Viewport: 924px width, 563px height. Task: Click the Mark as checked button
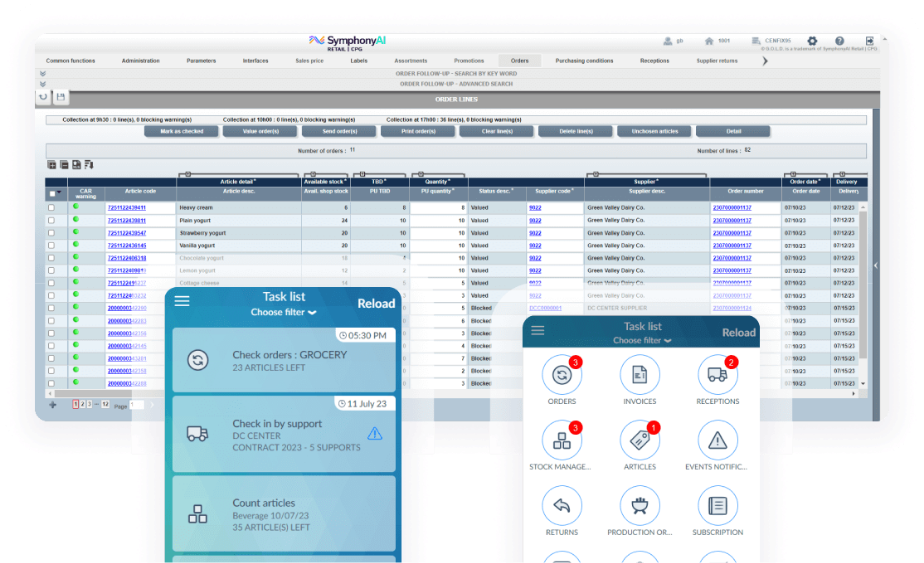181,132
